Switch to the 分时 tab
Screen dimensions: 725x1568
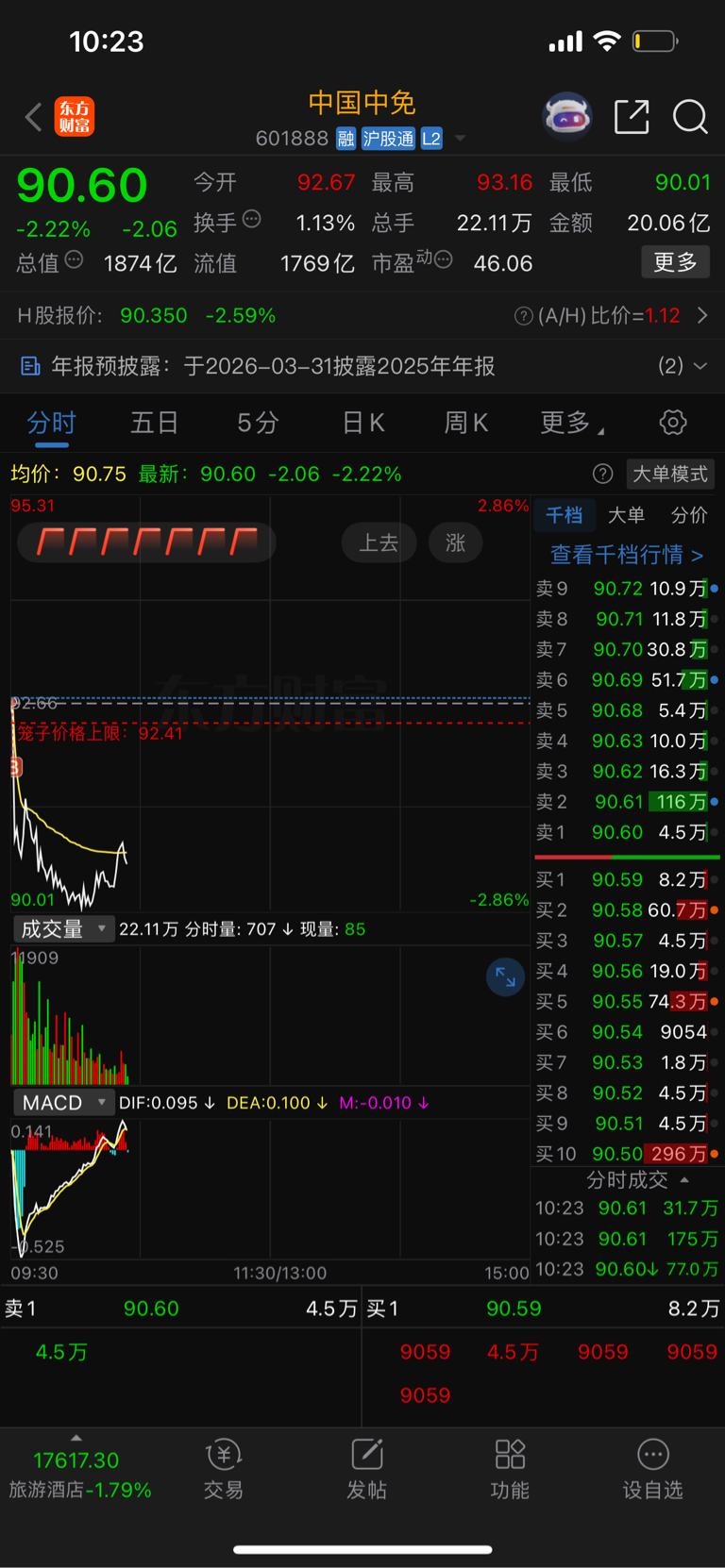point(51,423)
